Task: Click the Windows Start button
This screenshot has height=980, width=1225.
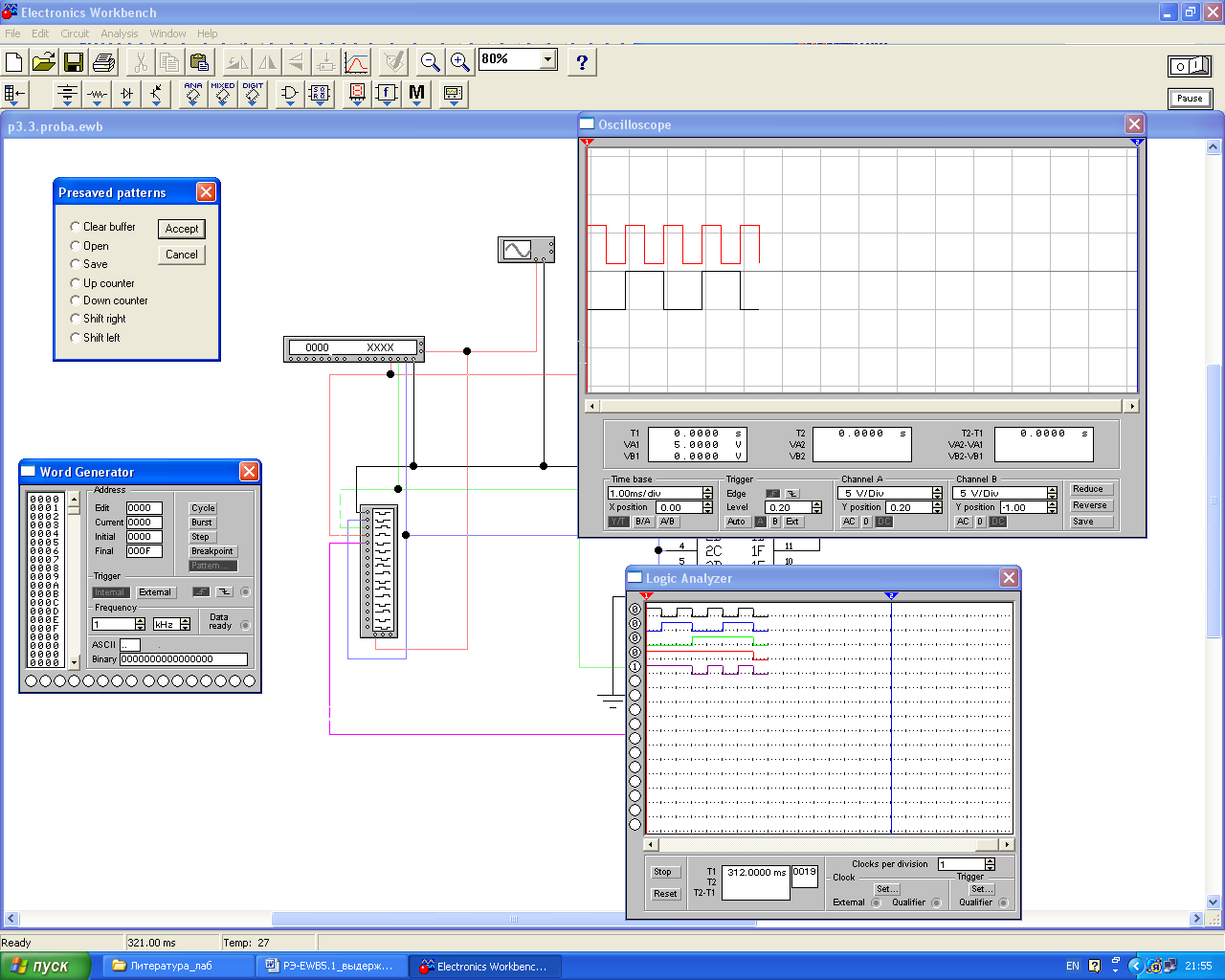Action: tap(46, 966)
